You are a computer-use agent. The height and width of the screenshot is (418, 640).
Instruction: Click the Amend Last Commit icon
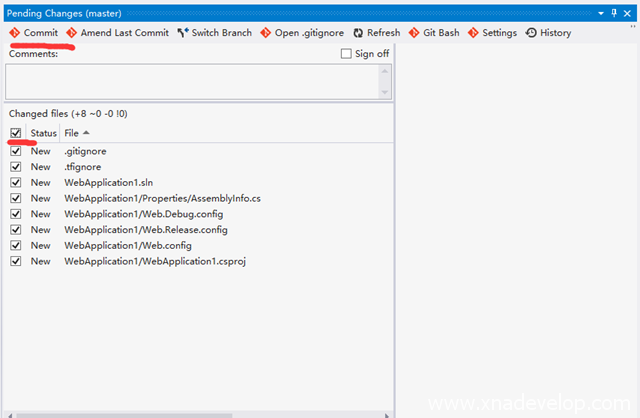[72, 33]
